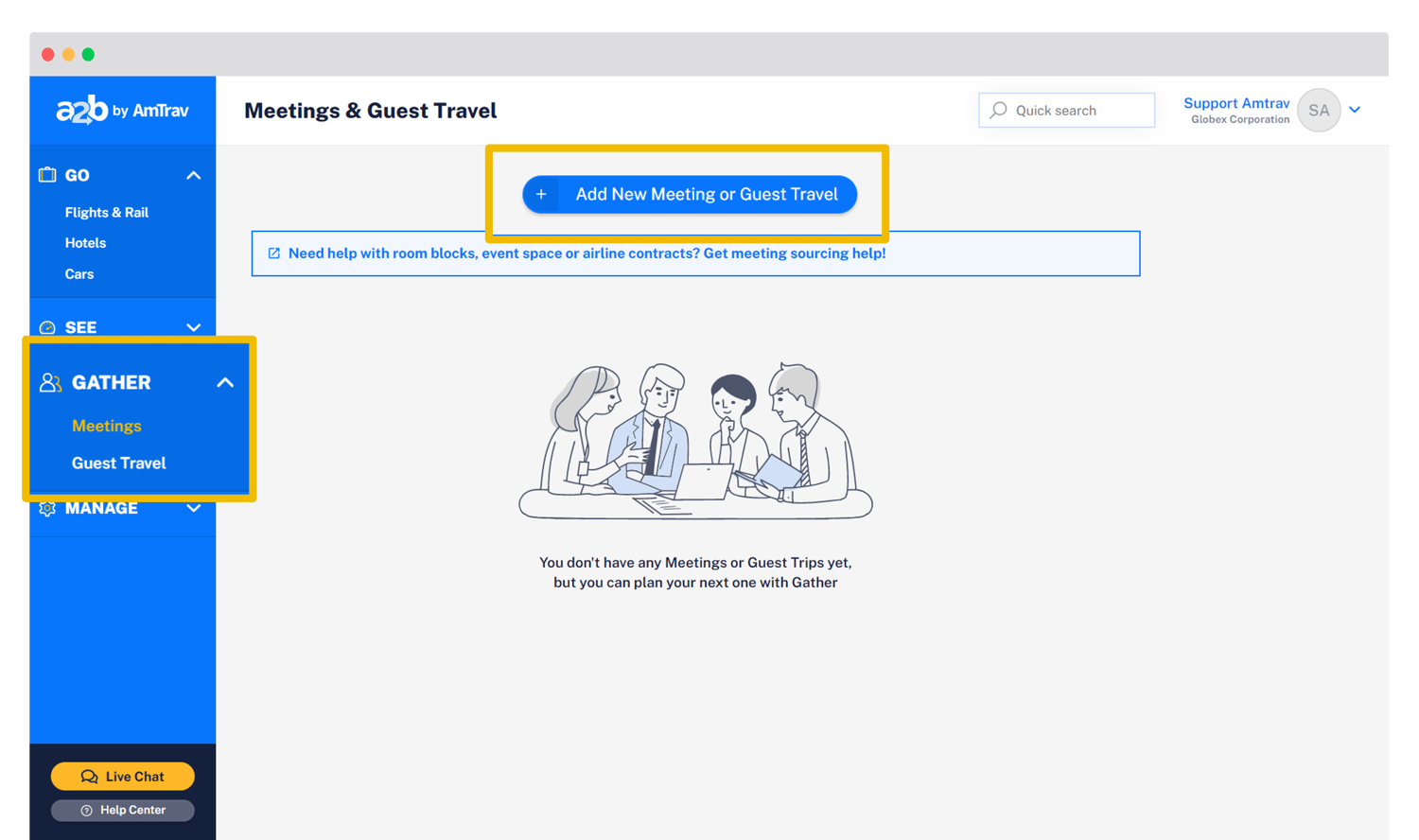Expand the SEE section
The width and height of the screenshot is (1419, 840).
[x=192, y=327]
